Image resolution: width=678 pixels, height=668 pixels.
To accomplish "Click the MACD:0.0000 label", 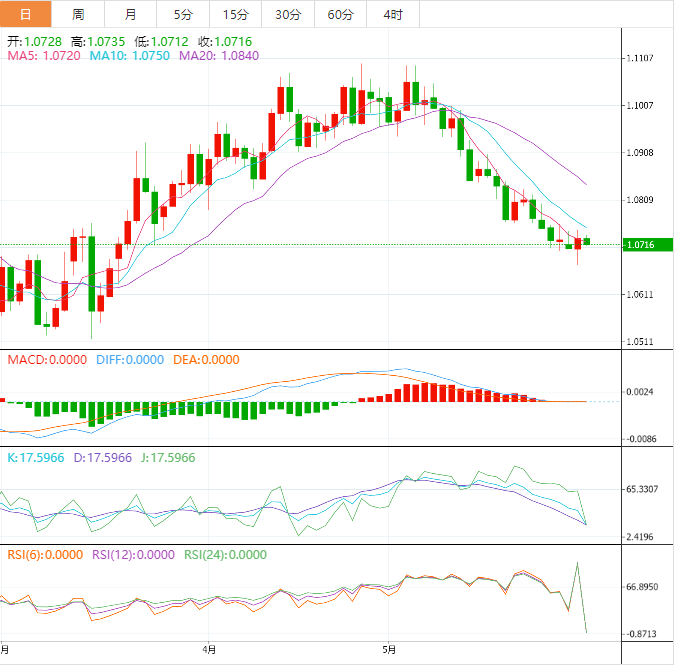I will 48,360.
